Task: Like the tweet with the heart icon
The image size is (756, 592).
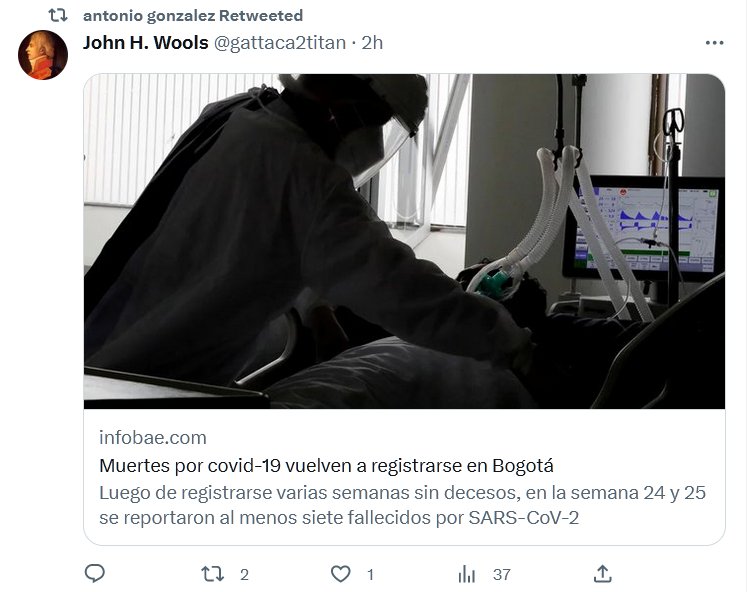Action: [x=340, y=574]
